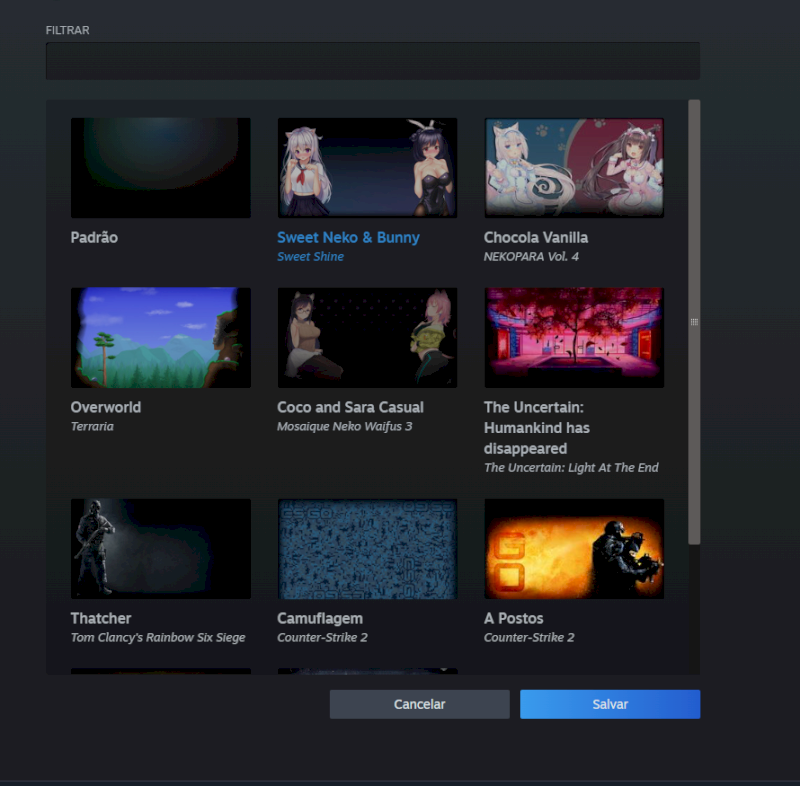Viewport: 800px width, 786px height.
Task: Click 'Counter-Strike 2' under Camuflagem
Action: coord(322,638)
